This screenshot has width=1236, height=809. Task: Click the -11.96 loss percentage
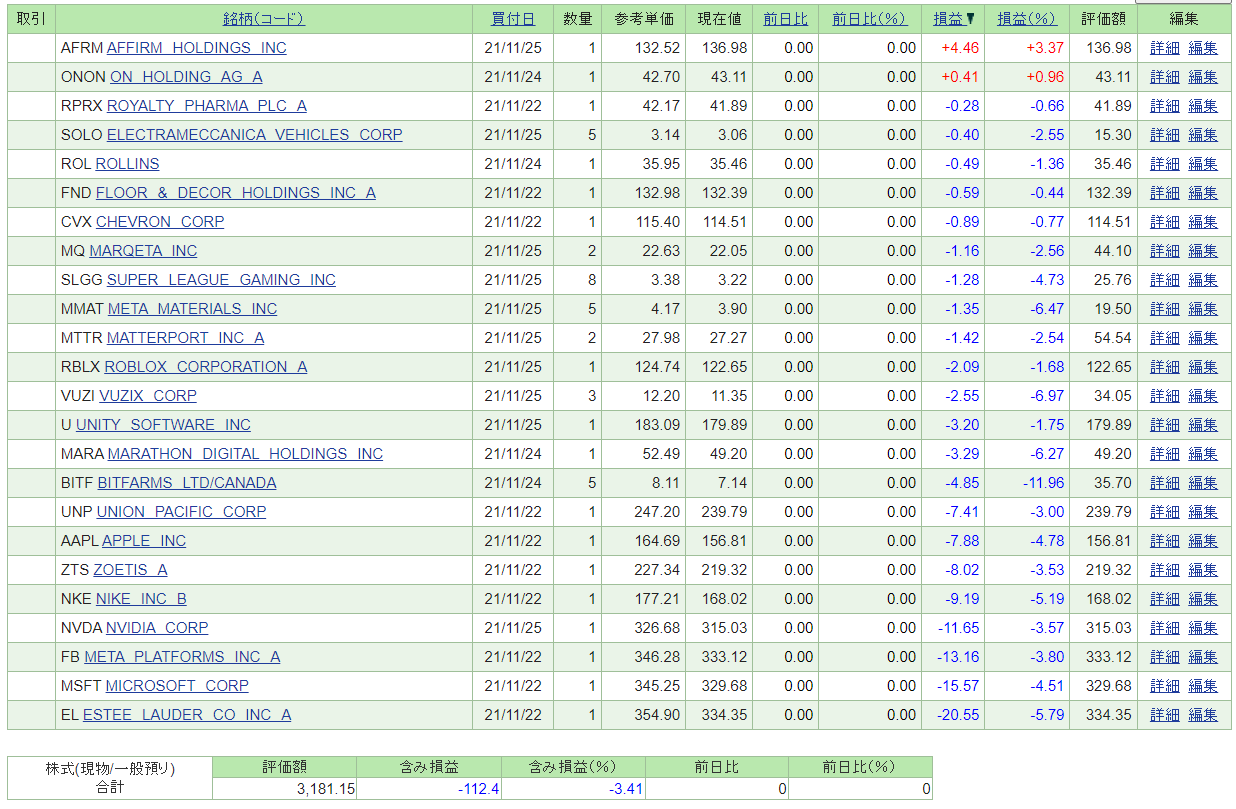(1042, 483)
